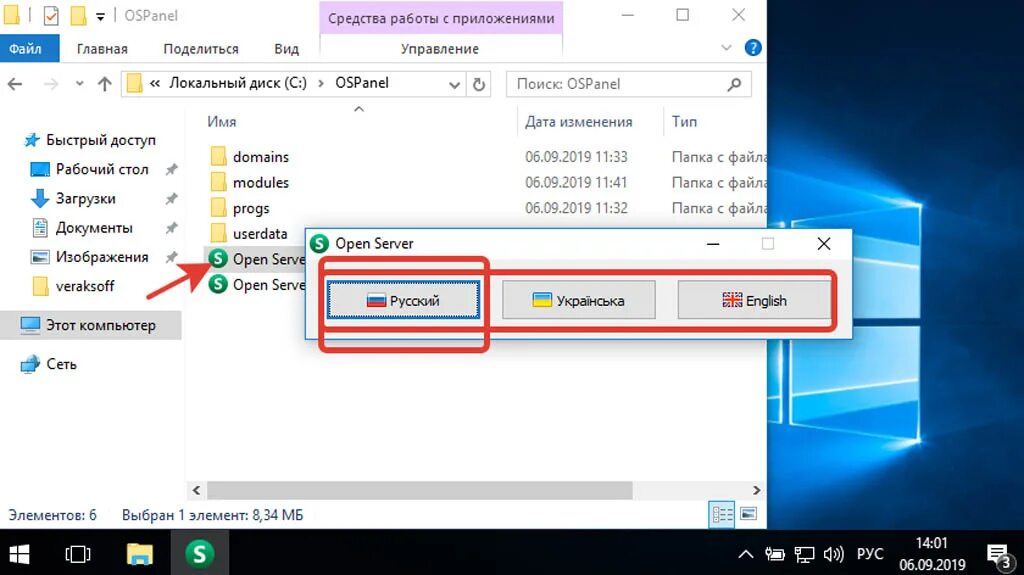Sort by Тип column header
Screen dimensions: 1024x575
pos(684,122)
